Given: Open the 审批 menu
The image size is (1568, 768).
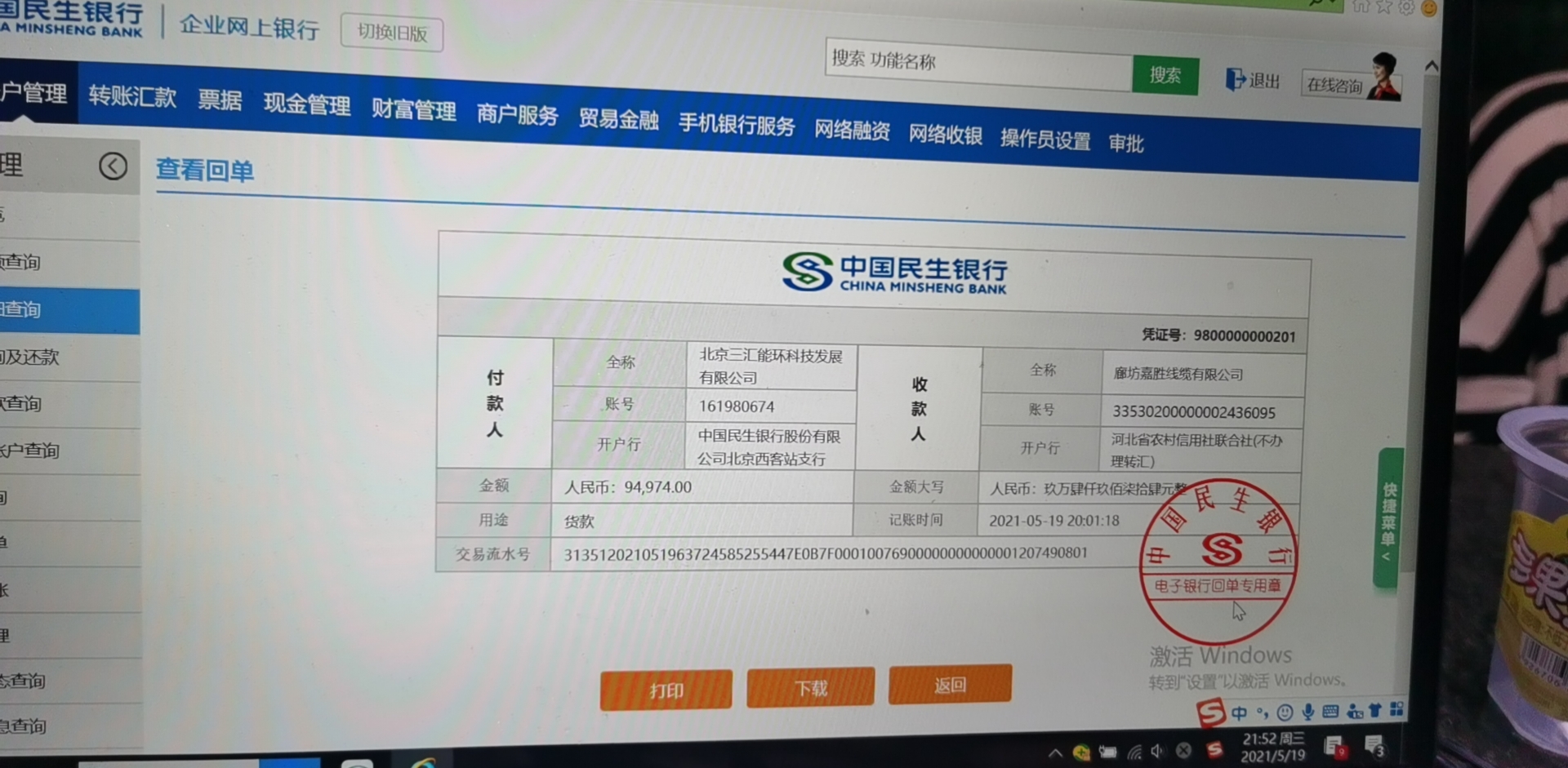Looking at the screenshot, I should coord(1126,144).
